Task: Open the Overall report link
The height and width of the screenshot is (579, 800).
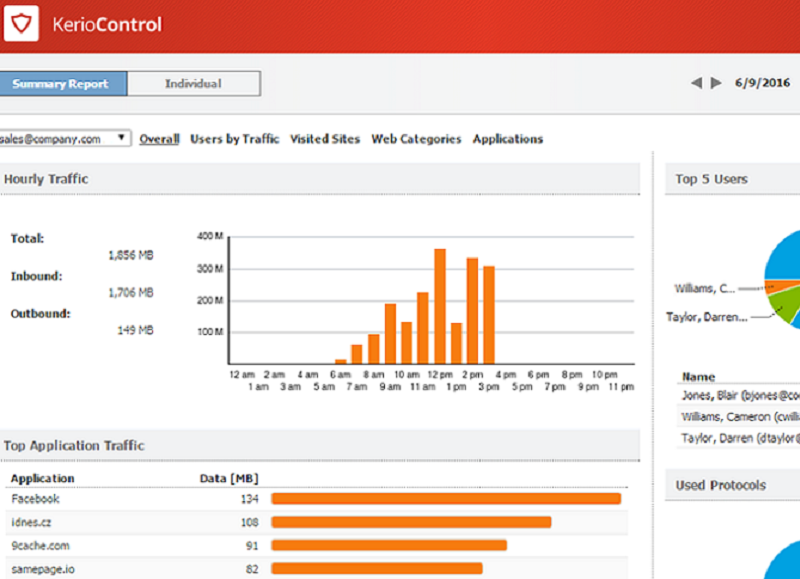Action: tap(159, 139)
